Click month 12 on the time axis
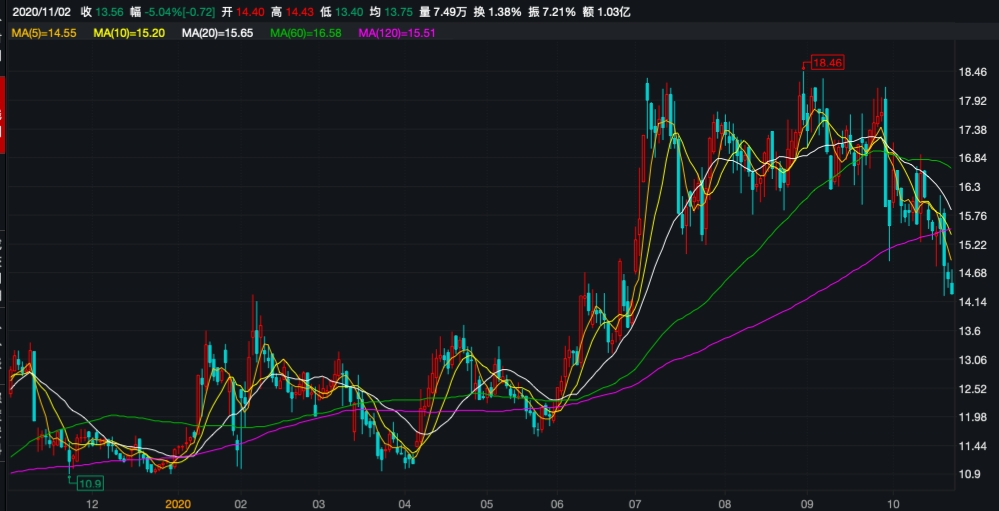999x511 pixels. click(x=92, y=503)
